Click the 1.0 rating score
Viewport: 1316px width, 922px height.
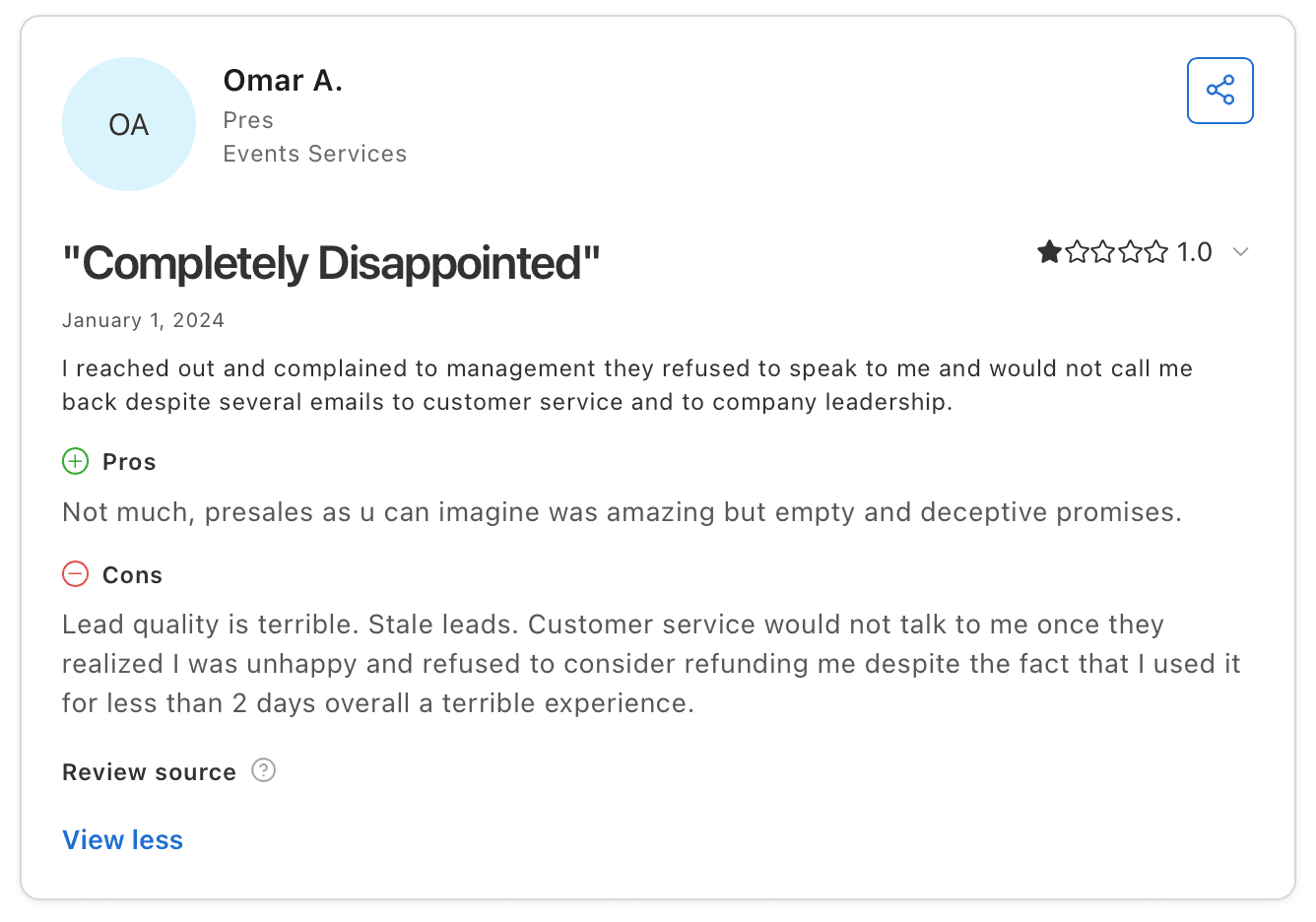click(1194, 252)
